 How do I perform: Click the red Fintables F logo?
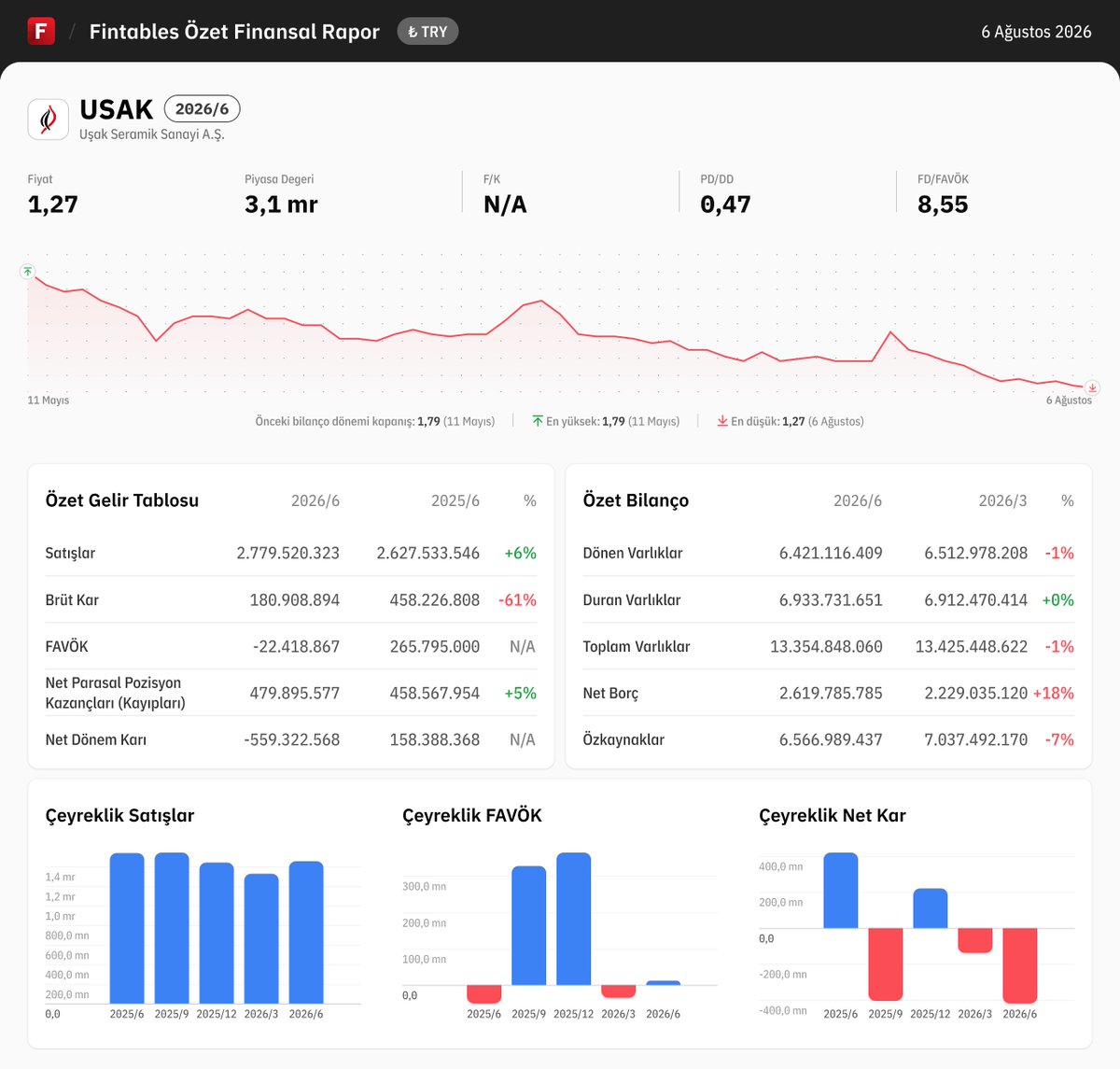(41, 31)
